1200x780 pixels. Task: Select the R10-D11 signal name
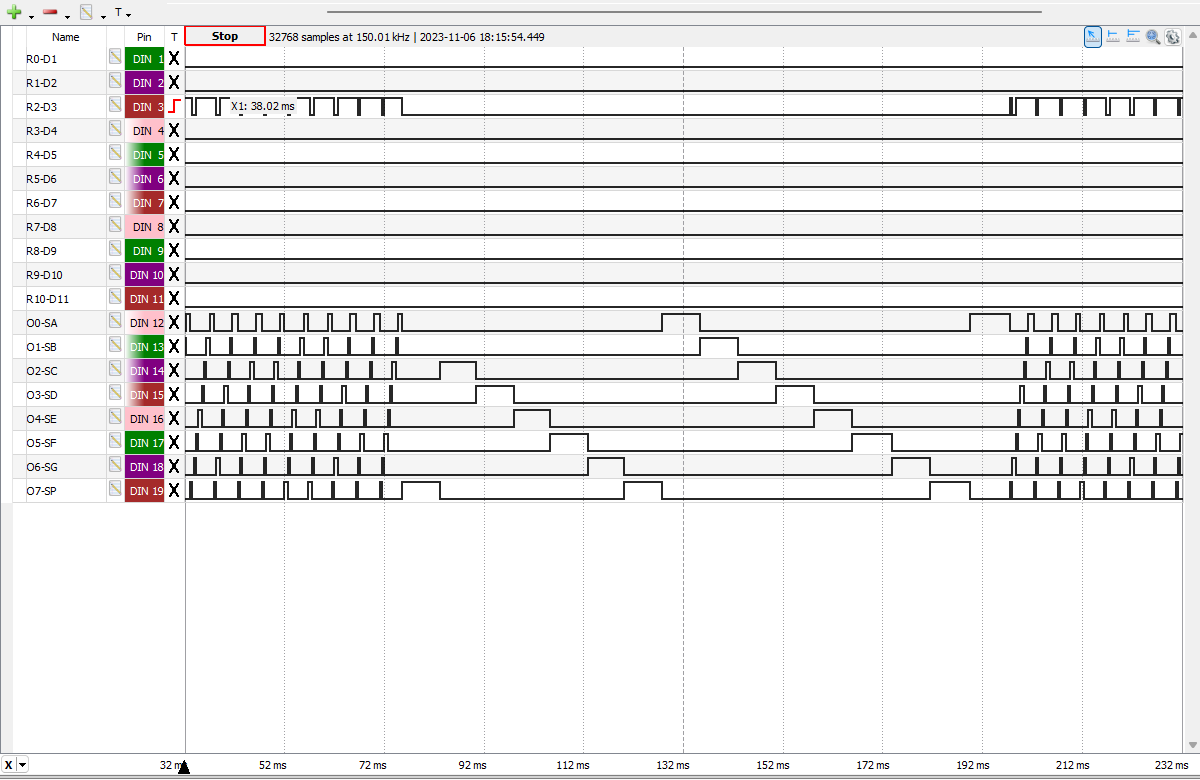tap(47, 299)
